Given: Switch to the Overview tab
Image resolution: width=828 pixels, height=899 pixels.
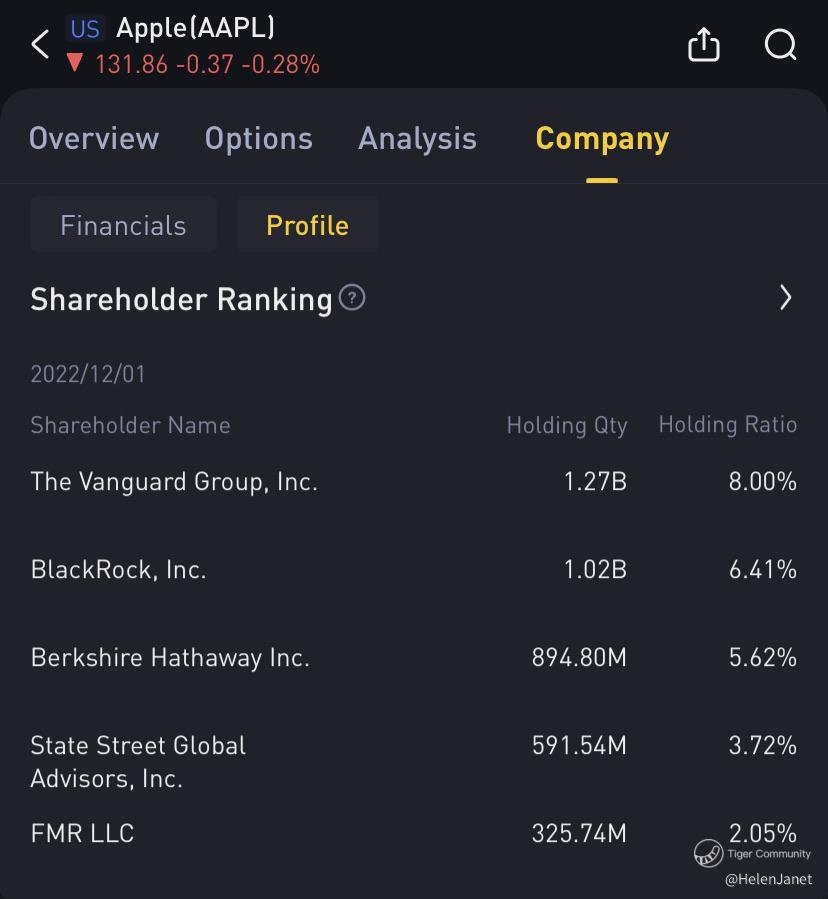Looking at the screenshot, I should (93, 138).
